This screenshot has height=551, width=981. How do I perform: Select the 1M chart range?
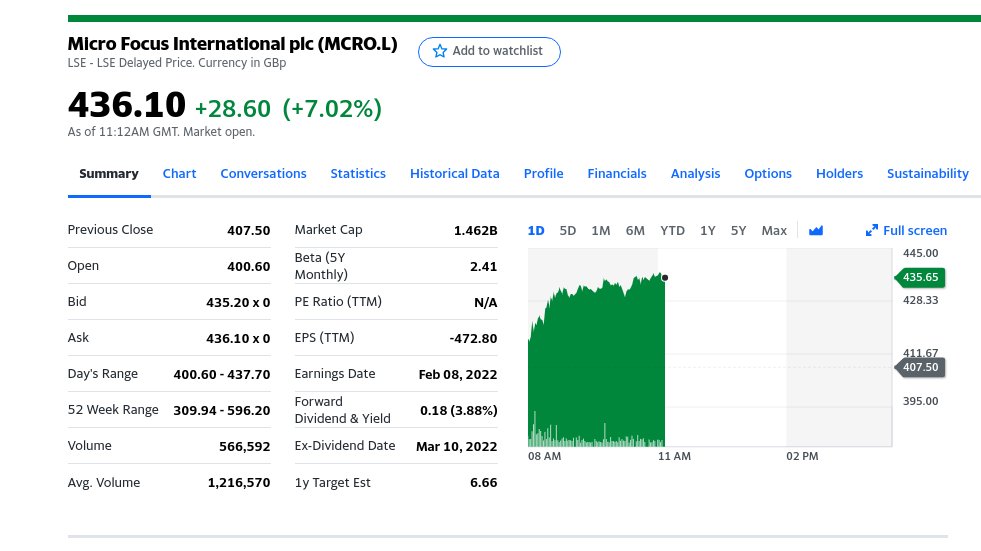tap(601, 231)
